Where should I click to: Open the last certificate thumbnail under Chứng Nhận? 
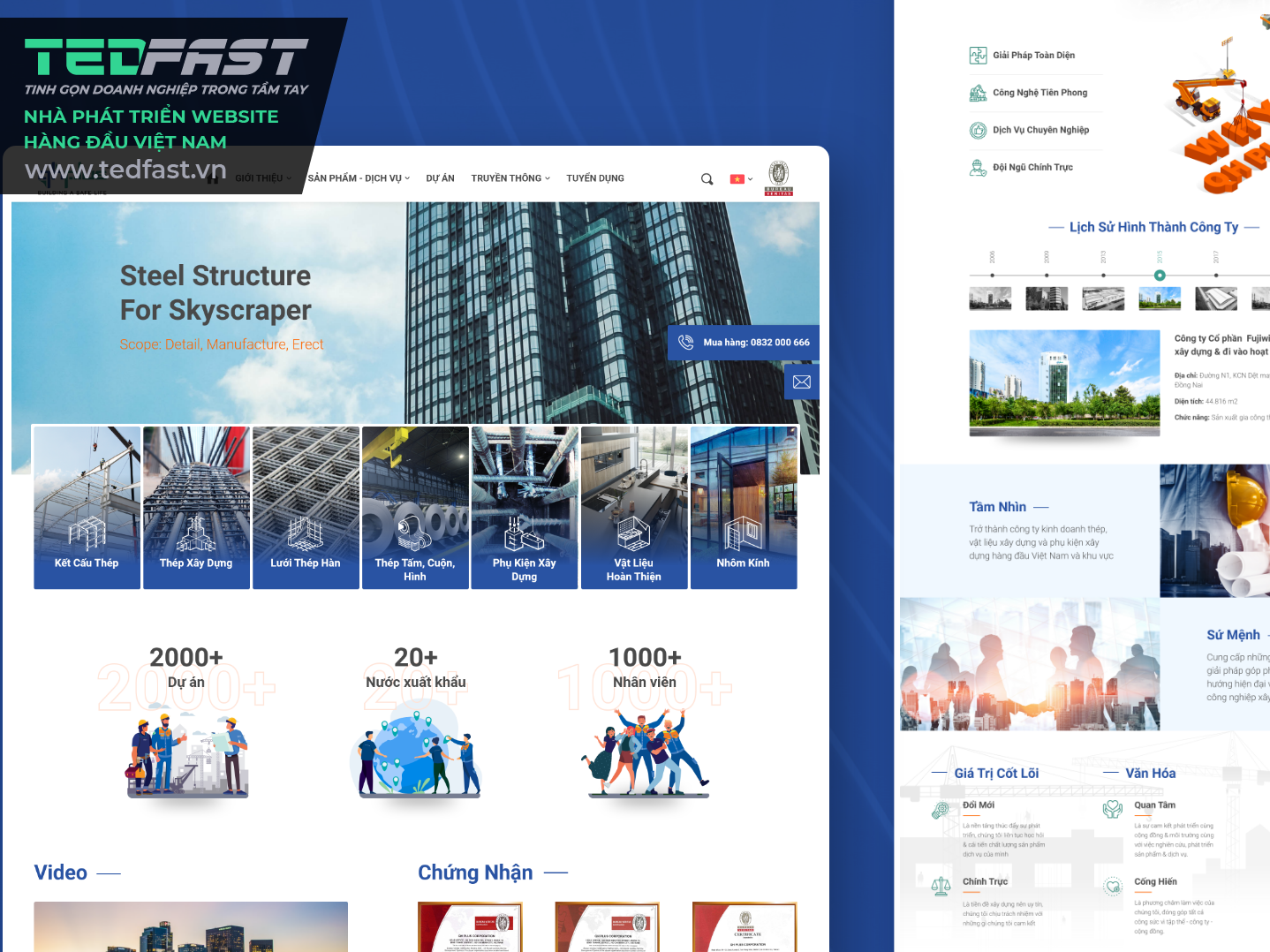pos(745,926)
